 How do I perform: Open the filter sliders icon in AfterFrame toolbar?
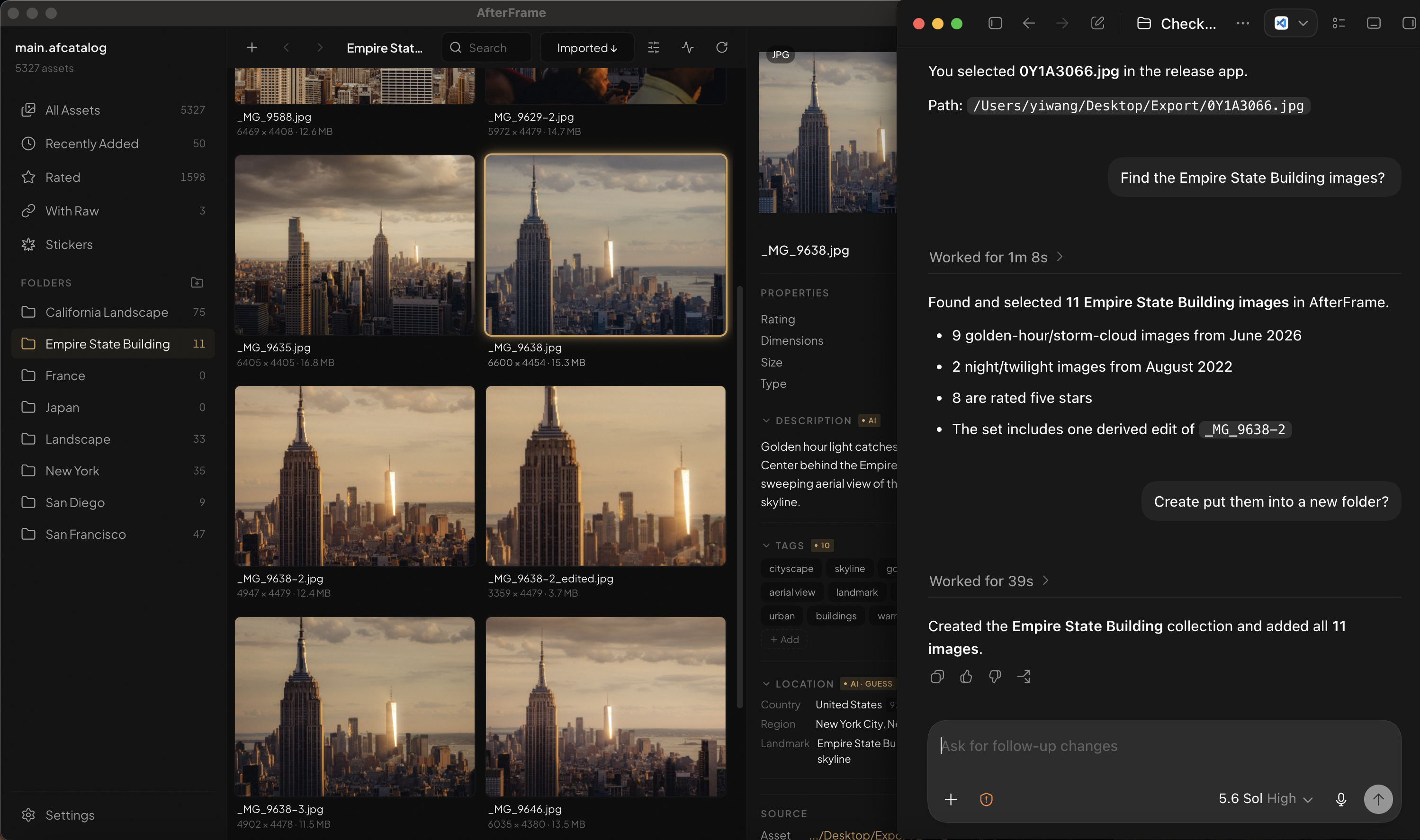(x=653, y=47)
